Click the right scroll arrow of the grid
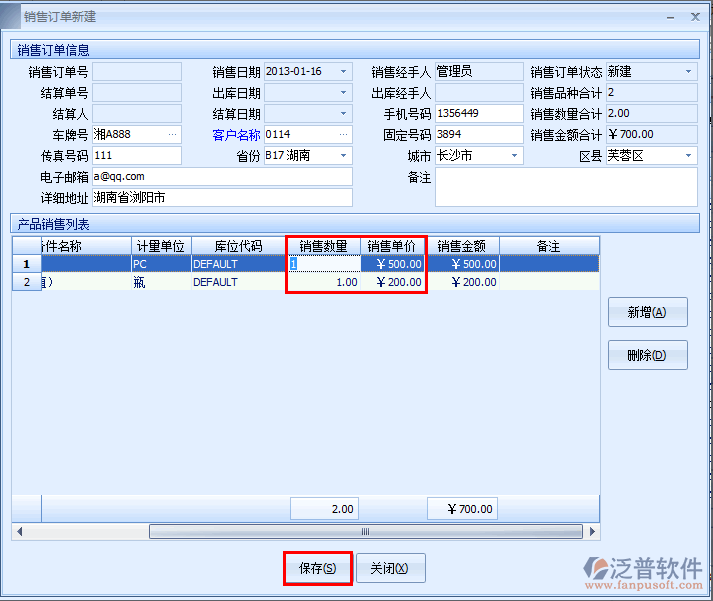The width and height of the screenshot is (713, 601). coord(592,531)
